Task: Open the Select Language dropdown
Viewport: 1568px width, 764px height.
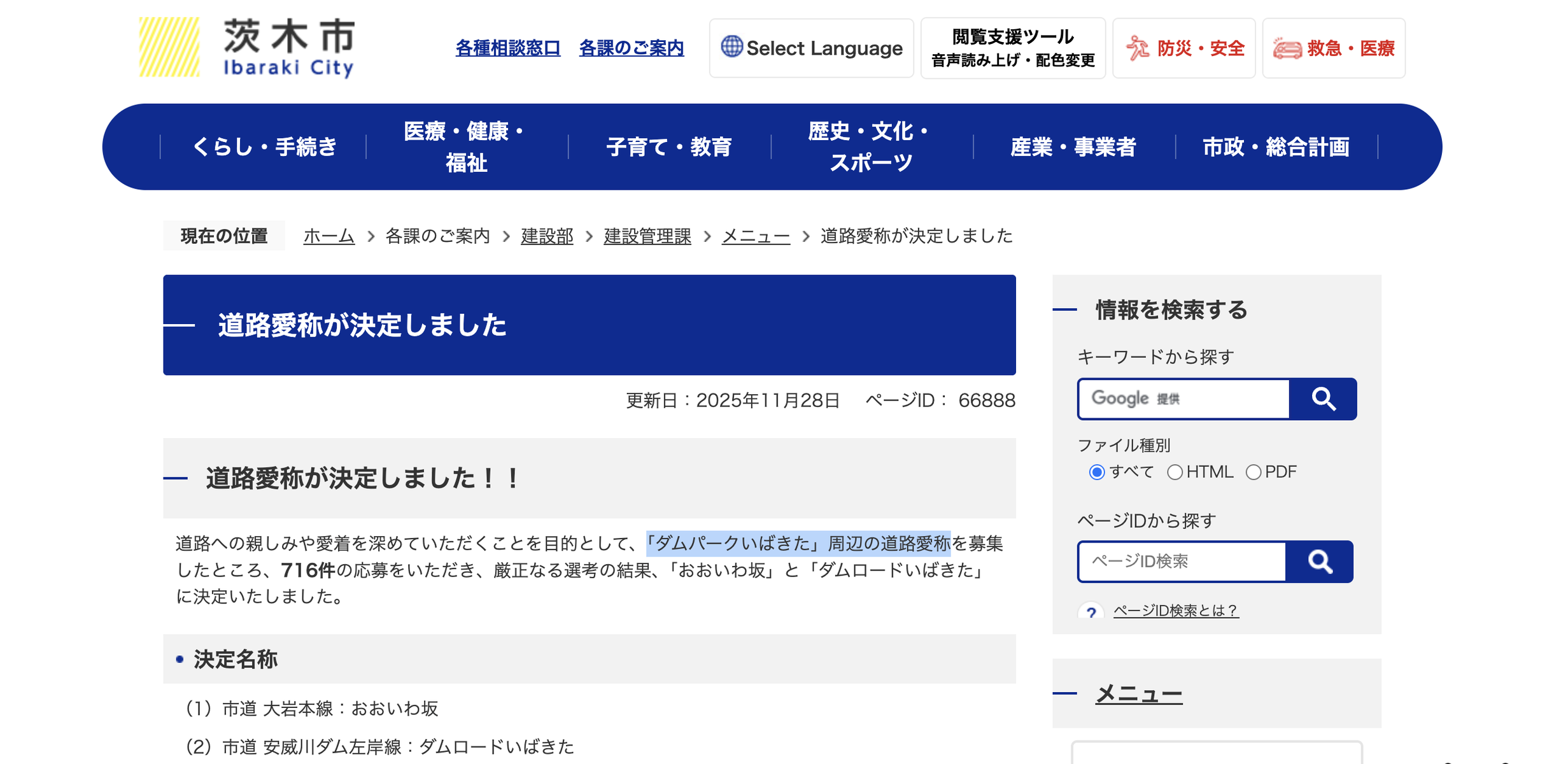Action: 811,48
